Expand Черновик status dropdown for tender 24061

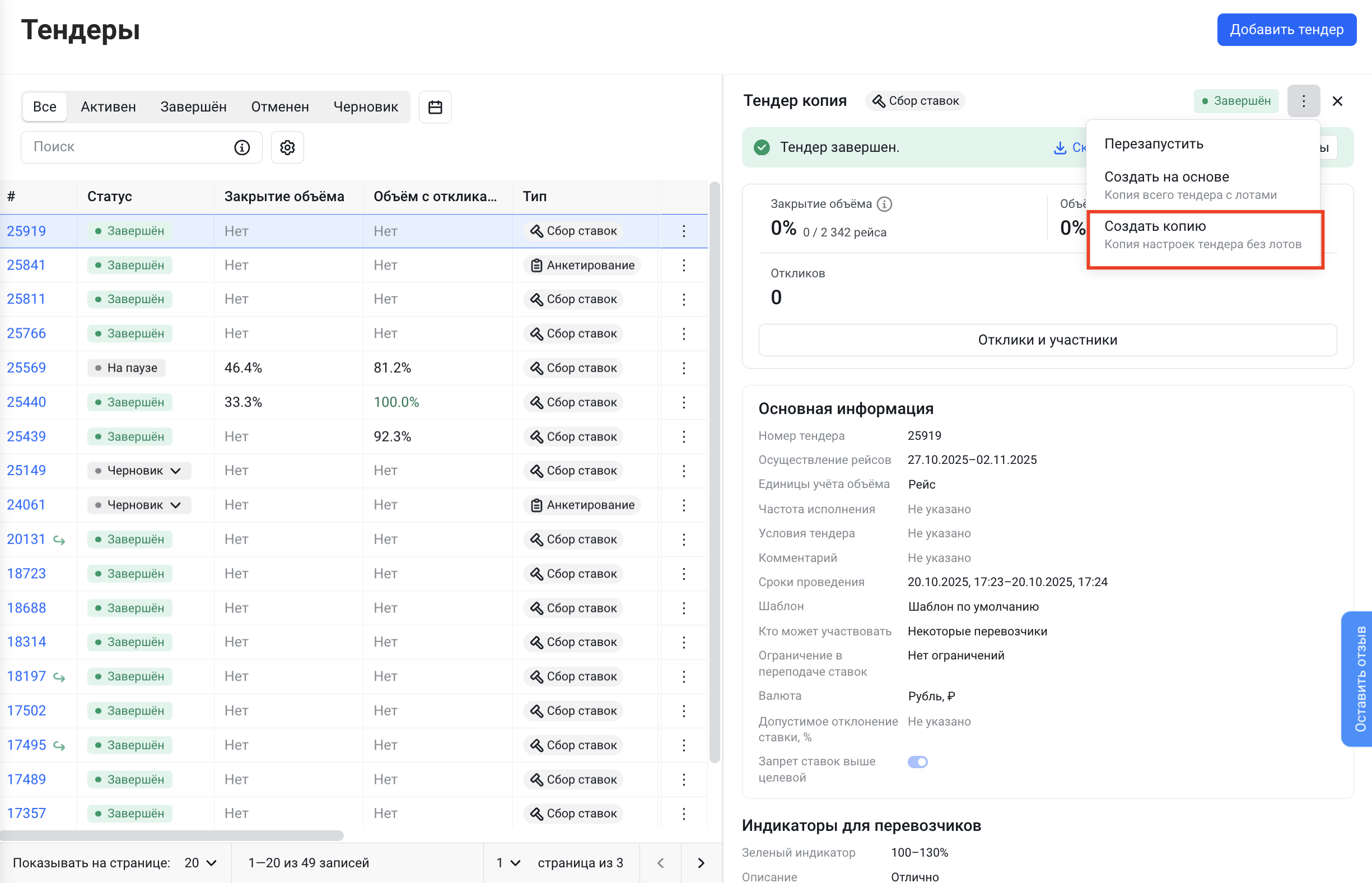coord(175,505)
